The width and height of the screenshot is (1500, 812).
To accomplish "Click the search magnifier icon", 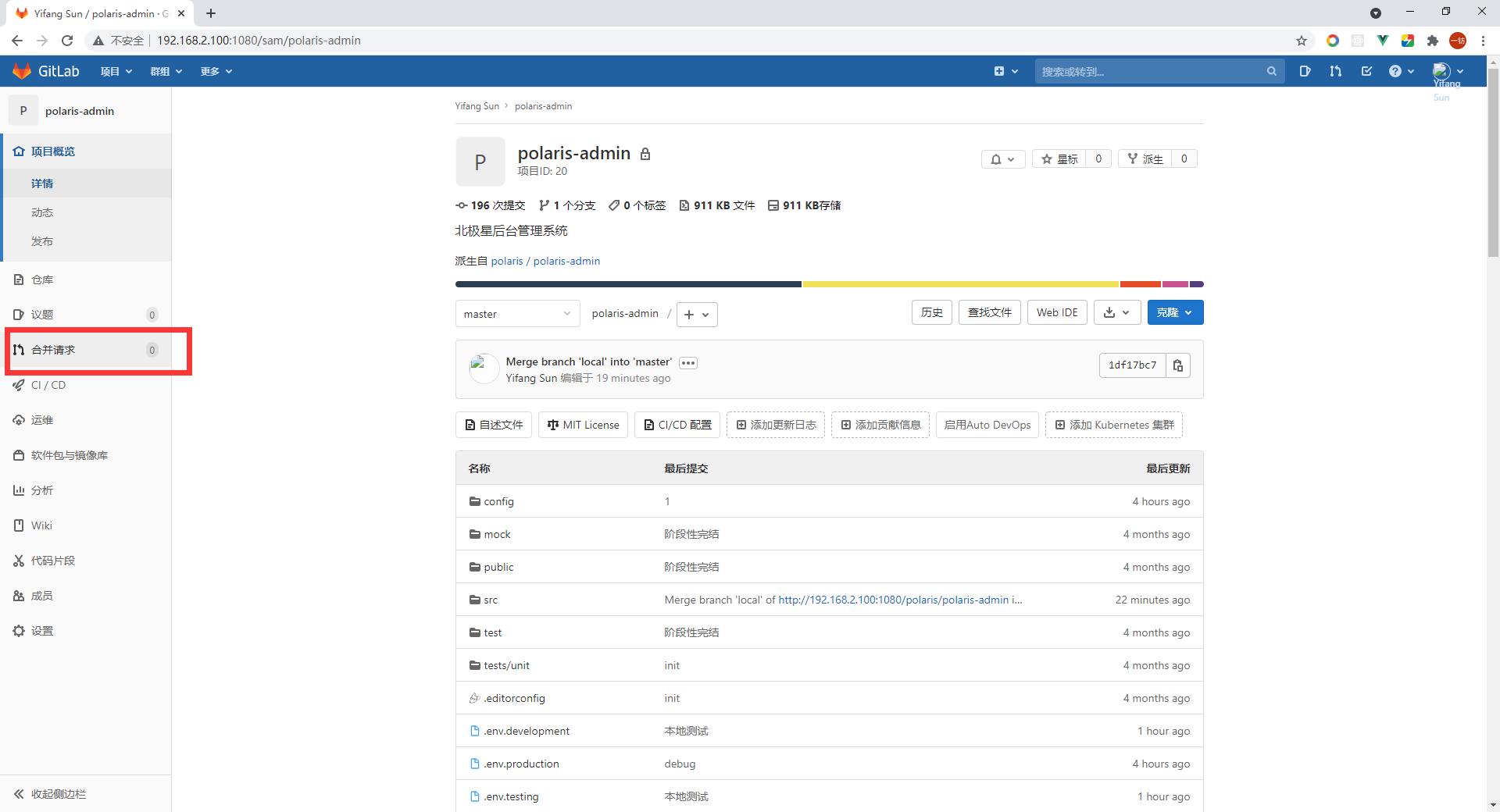I will tap(1271, 71).
